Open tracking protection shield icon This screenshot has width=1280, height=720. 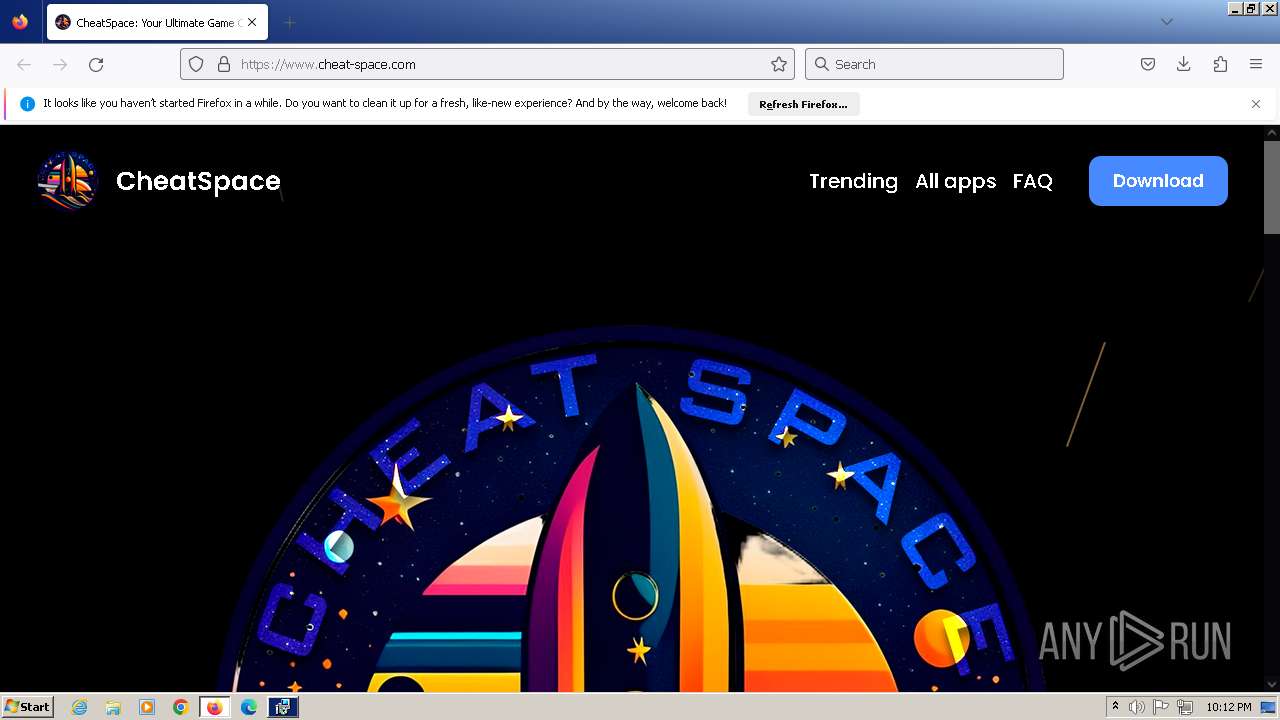tap(196, 64)
